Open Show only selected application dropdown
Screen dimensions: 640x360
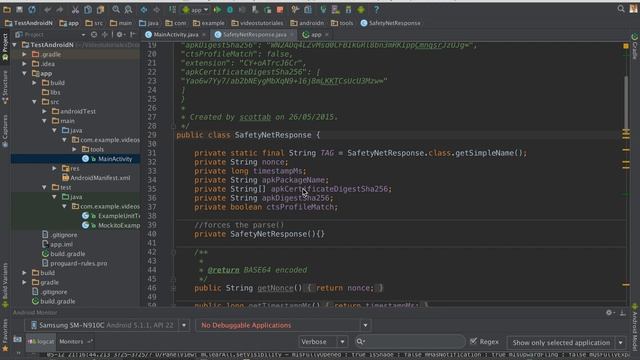tap(567, 342)
